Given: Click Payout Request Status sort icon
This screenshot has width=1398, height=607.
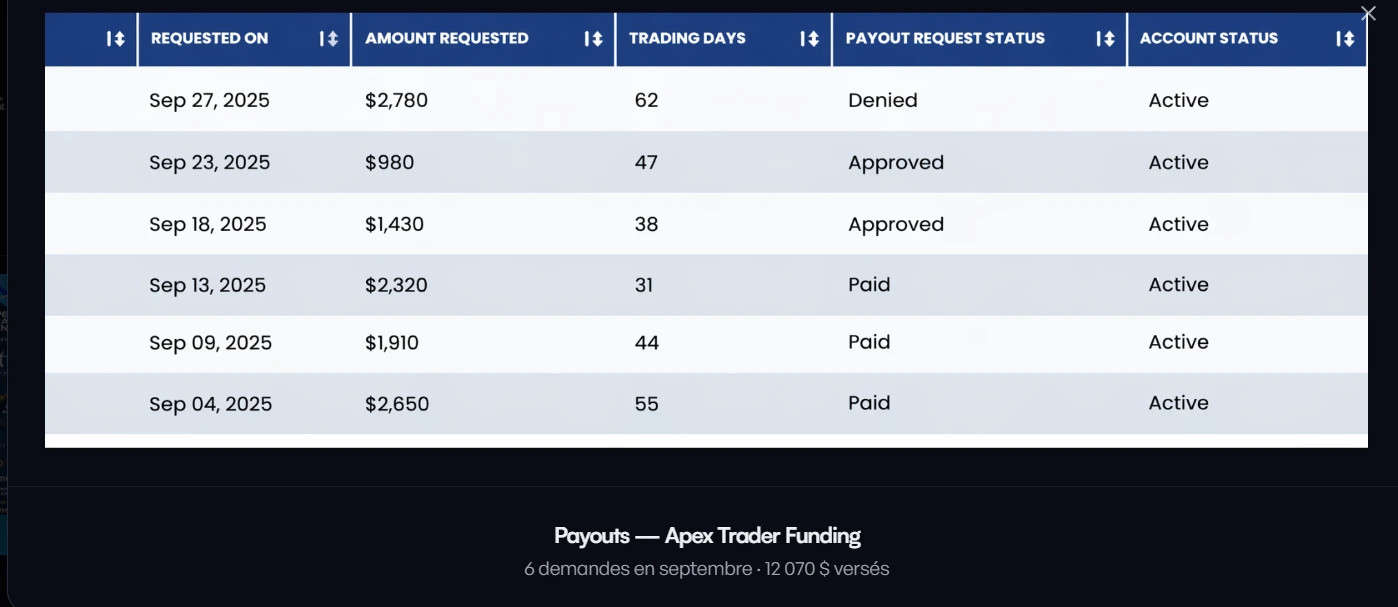Looking at the screenshot, I should point(1105,39).
